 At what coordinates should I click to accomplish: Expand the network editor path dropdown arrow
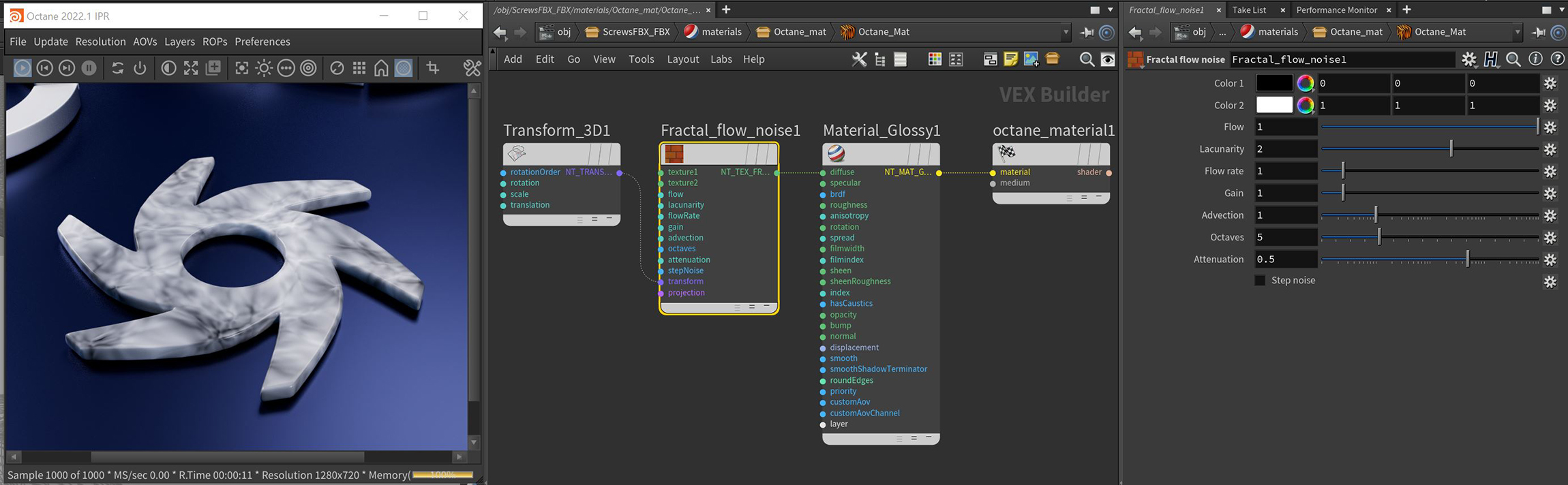point(1066,32)
